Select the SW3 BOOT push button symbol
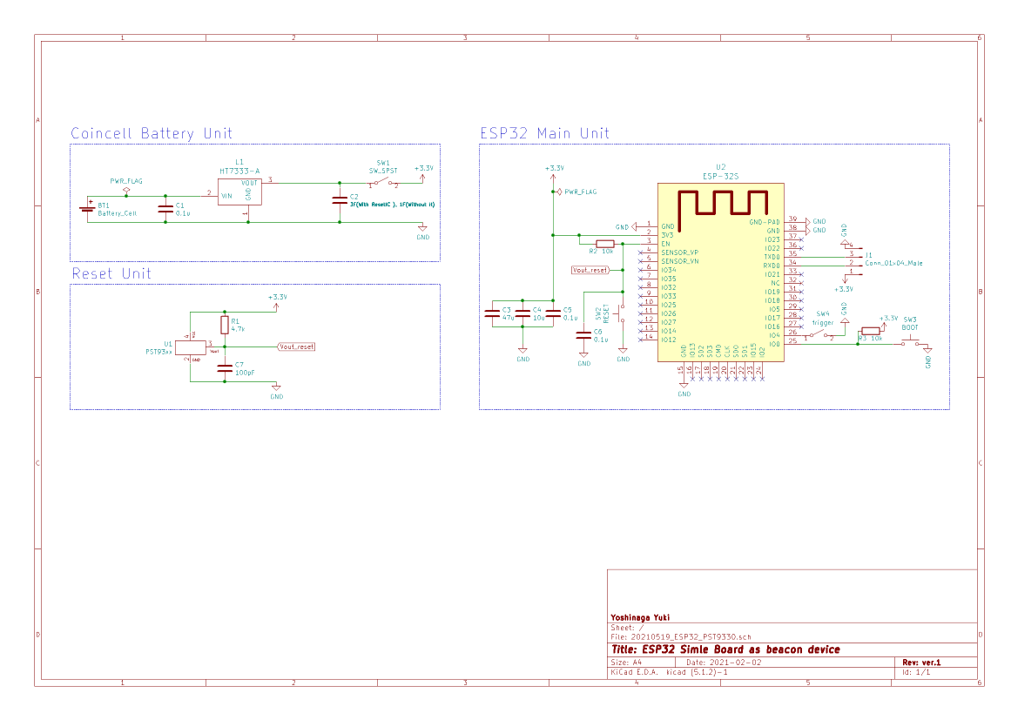This screenshot has height=720, width=1018. point(910,341)
